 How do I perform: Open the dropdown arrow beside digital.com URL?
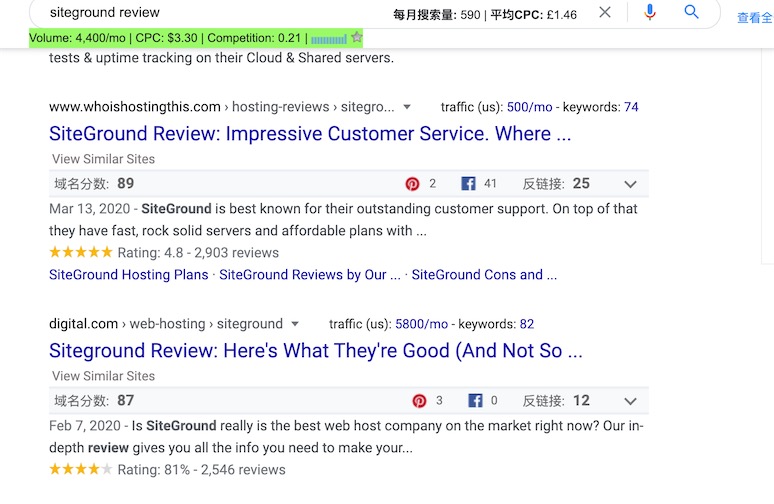[295, 324]
